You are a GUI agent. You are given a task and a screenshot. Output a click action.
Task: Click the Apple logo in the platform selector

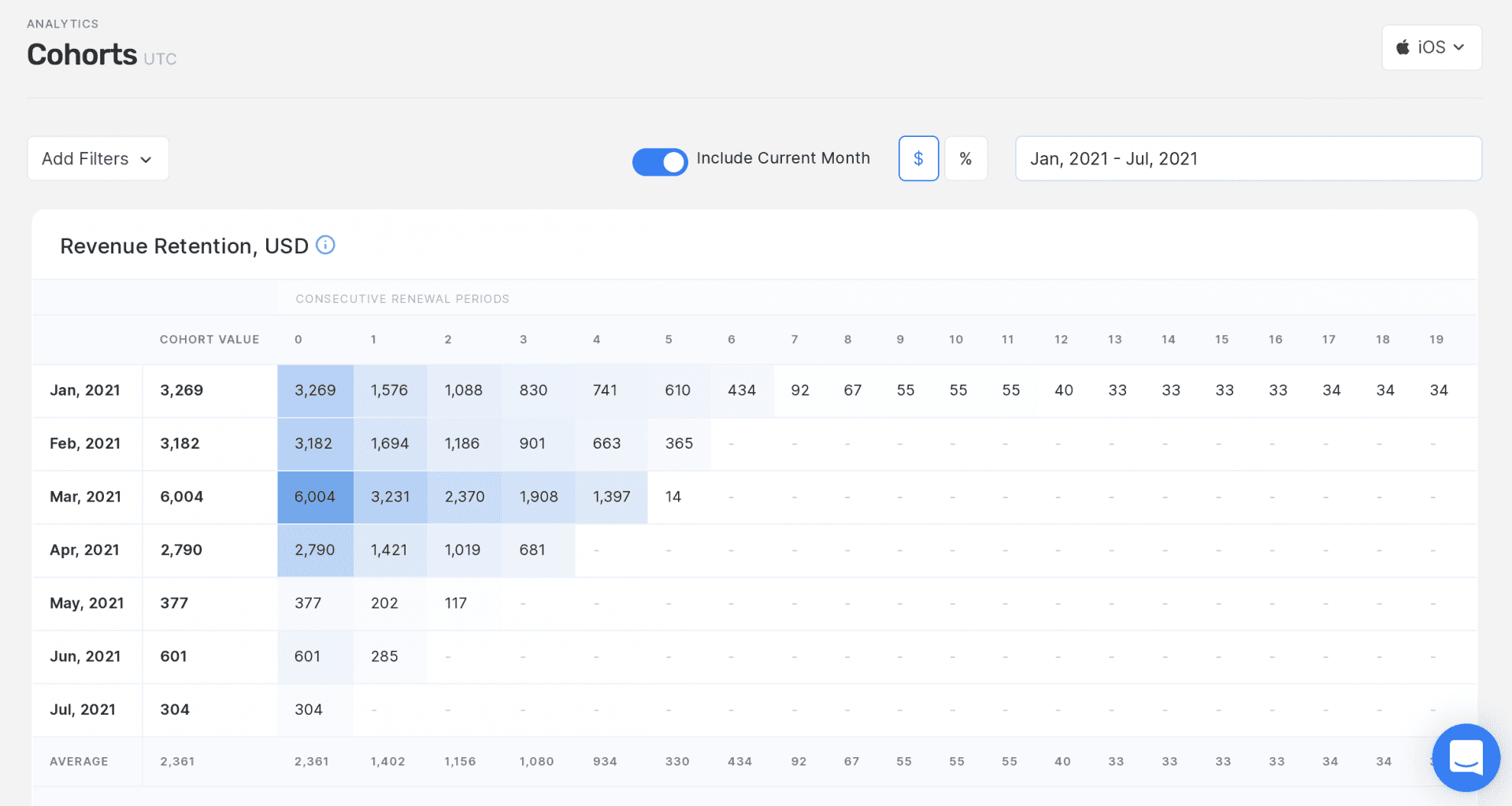(1404, 47)
